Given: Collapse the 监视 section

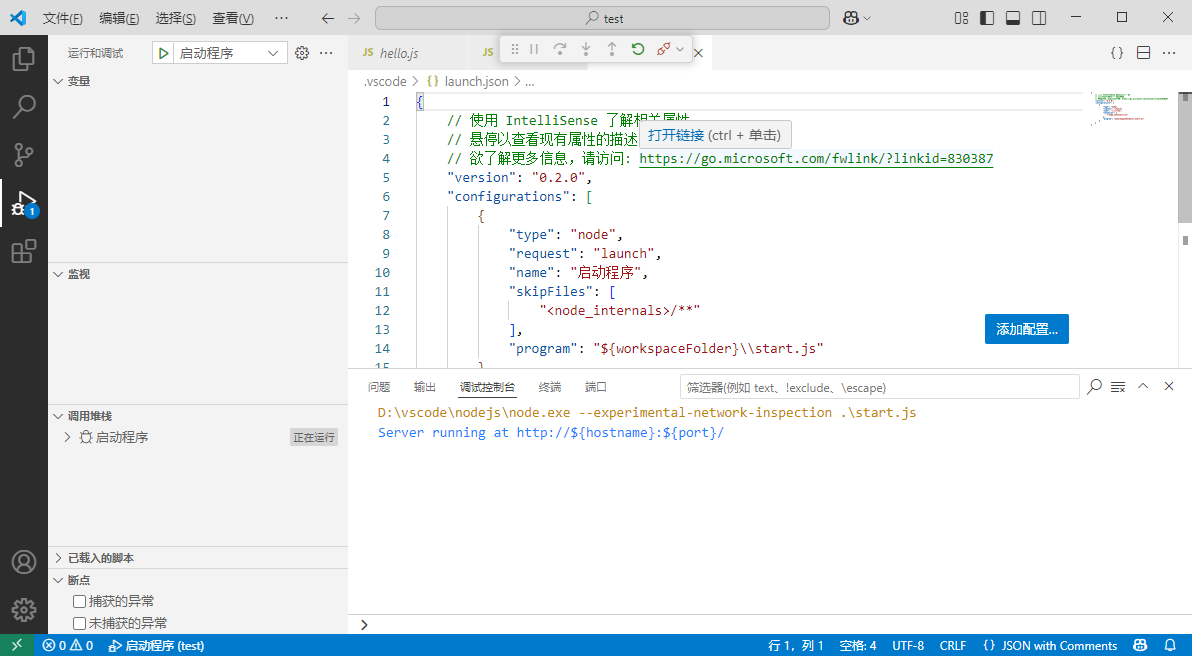Looking at the screenshot, I should [58, 274].
